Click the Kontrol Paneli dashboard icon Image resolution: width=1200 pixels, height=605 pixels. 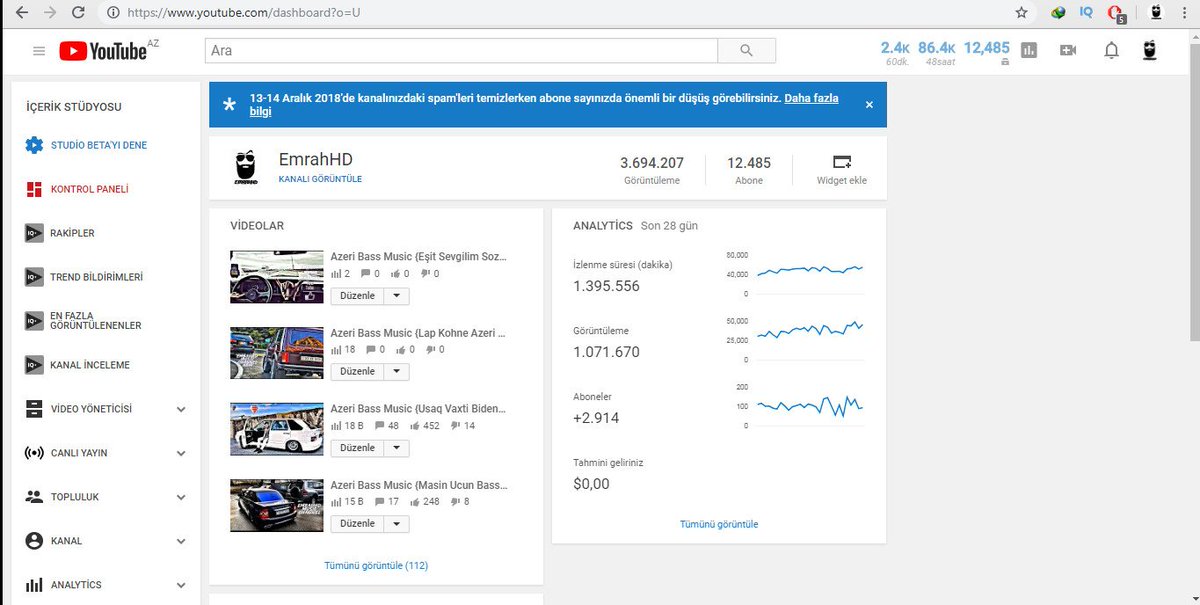(34, 189)
